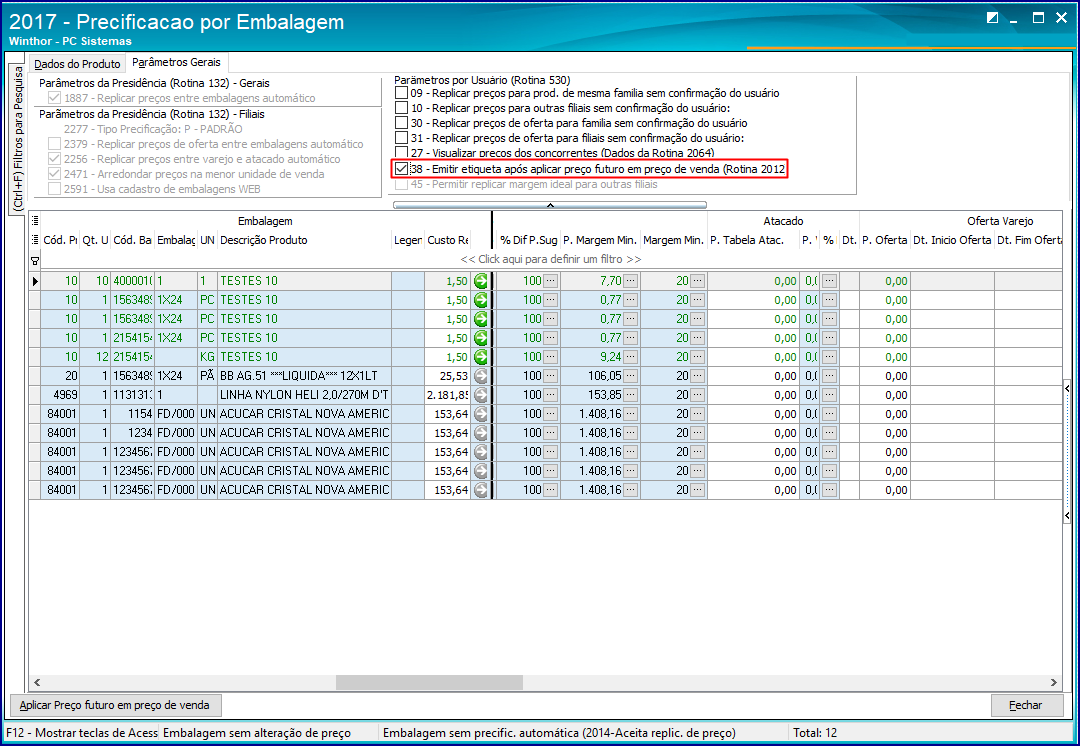Image resolution: width=1080 pixels, height=746 pixels.
Task: Click Aplicar Preço futuro em preço de venda
Action: (115, 705)
